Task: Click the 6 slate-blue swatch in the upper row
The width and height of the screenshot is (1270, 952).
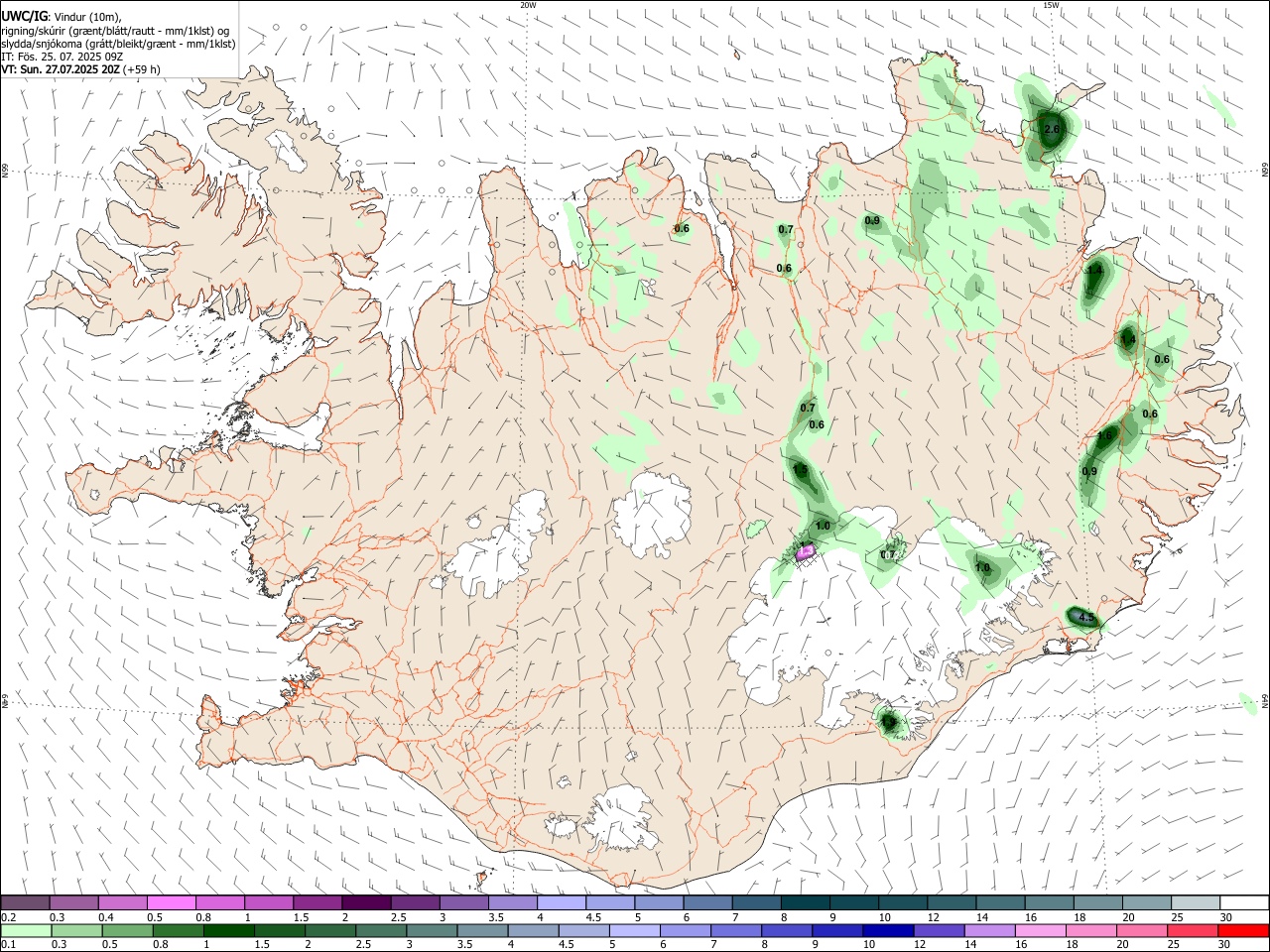Action: (x=707, y=903)
